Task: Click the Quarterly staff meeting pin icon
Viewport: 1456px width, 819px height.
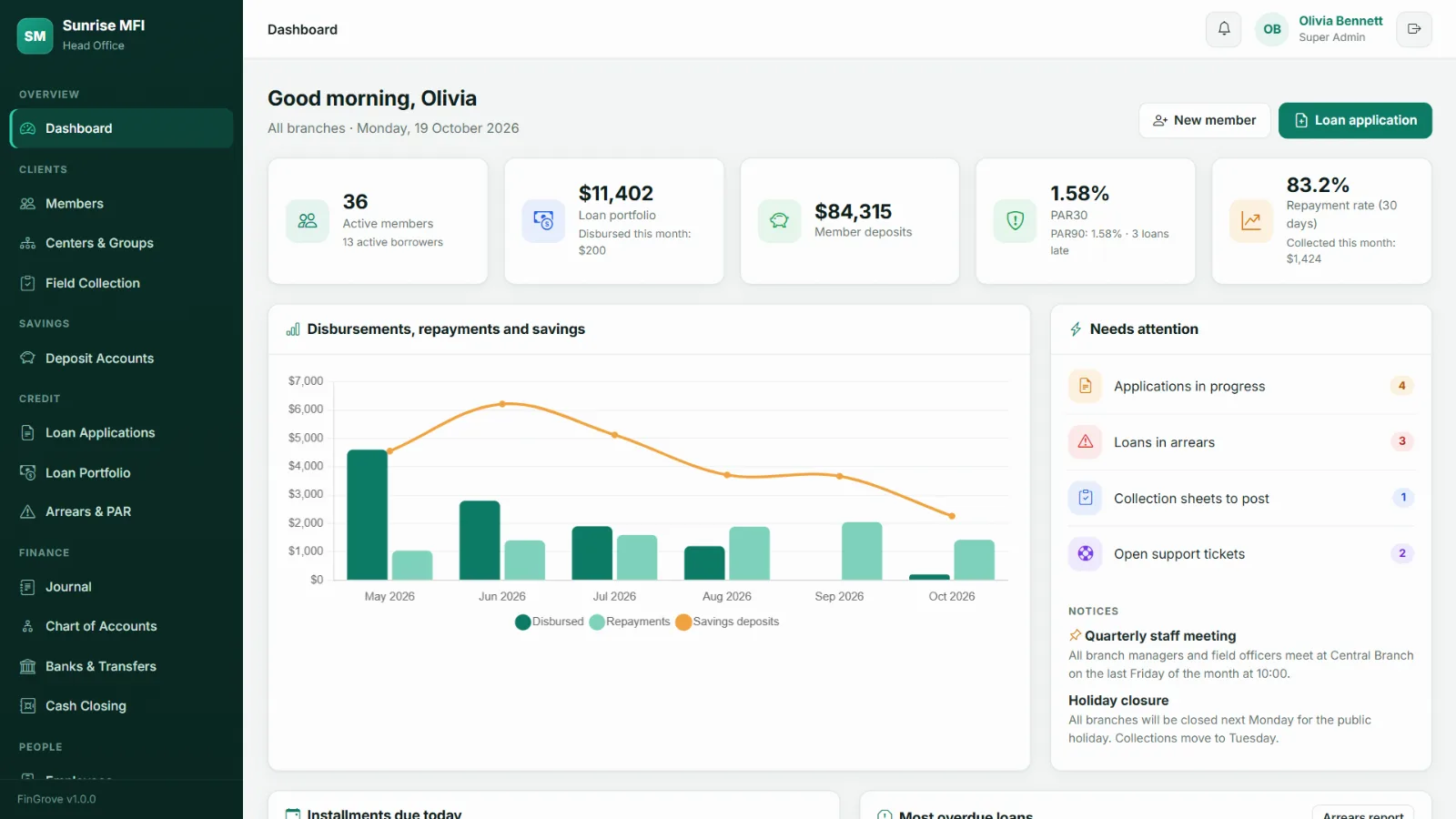Action: [x=1075, y=635]
